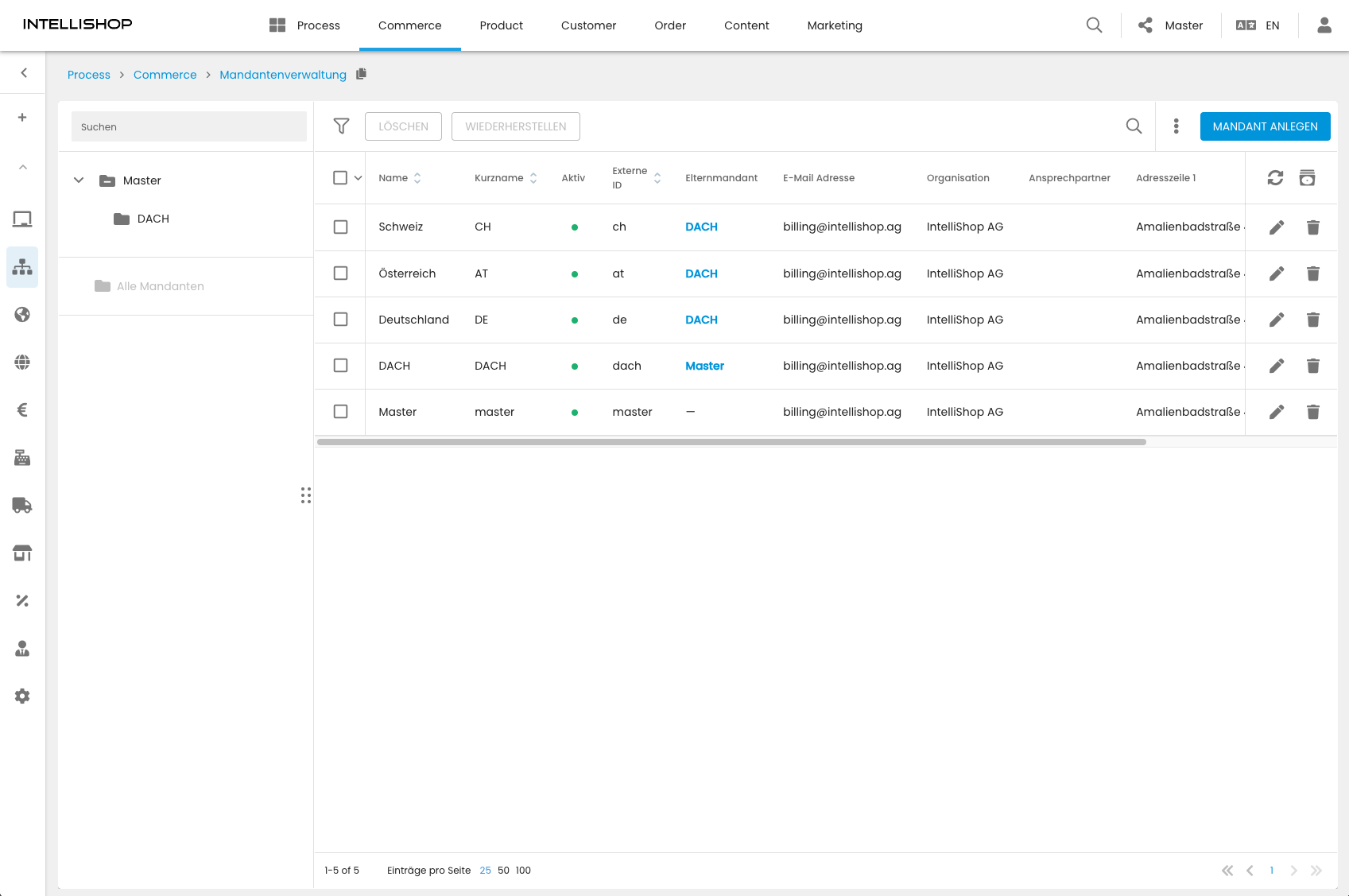Open the three-dot more options menu
Screen dimensions: 1349x896
coord(1176,126)
